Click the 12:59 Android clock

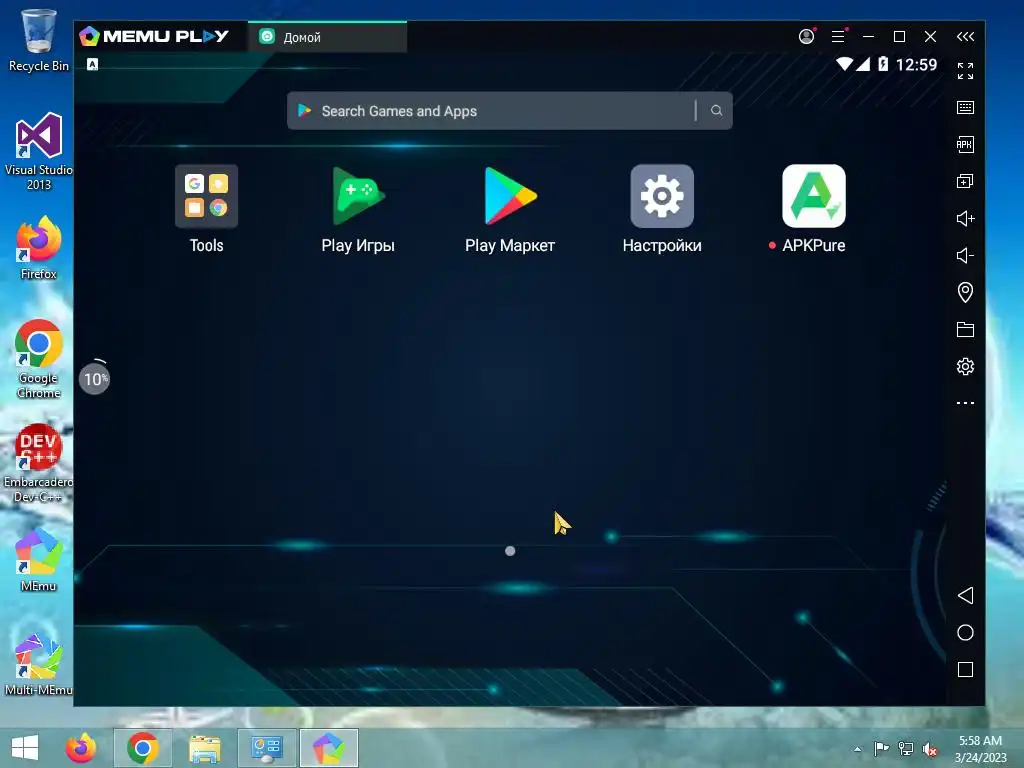[x=916, y=65]
